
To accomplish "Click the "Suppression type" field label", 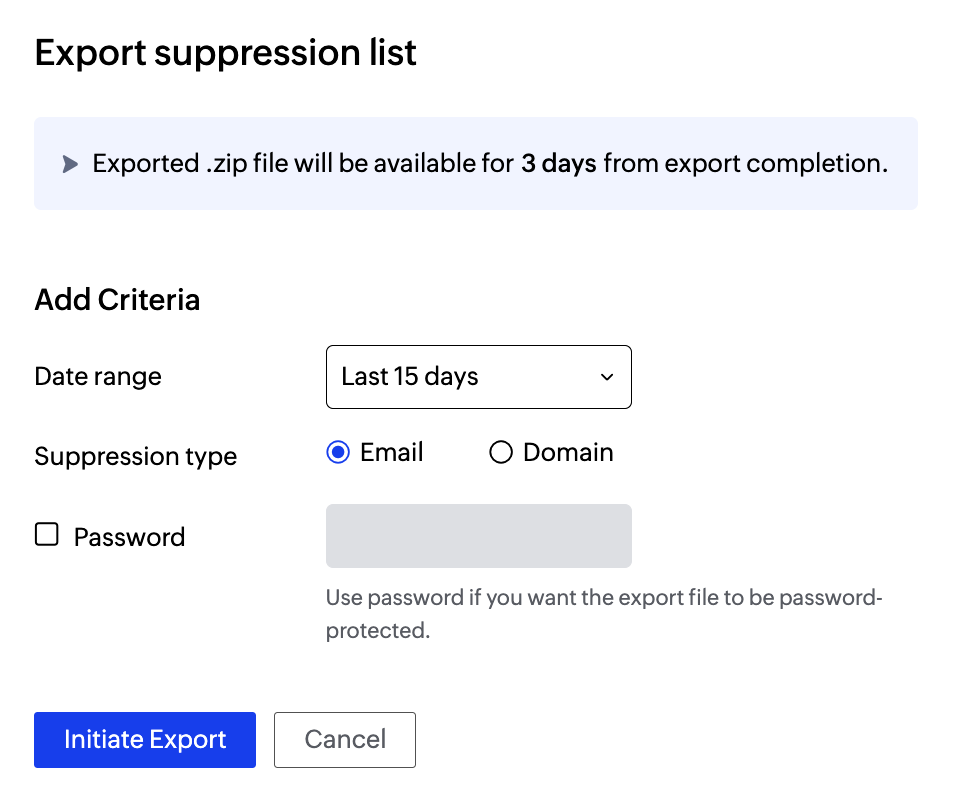I will point(136,457).
